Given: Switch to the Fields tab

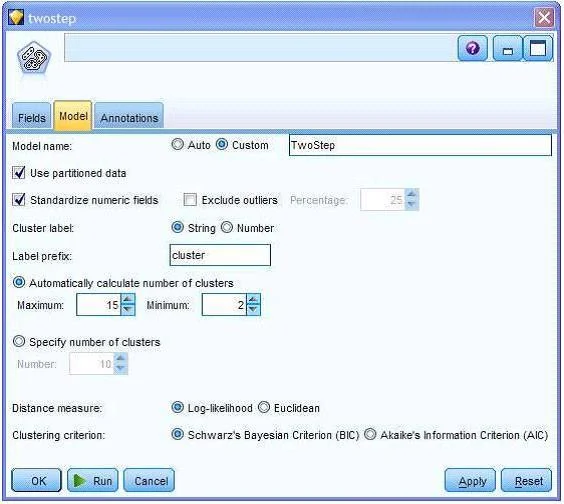Looking at the screenshot, I should (x=32, y=116).
